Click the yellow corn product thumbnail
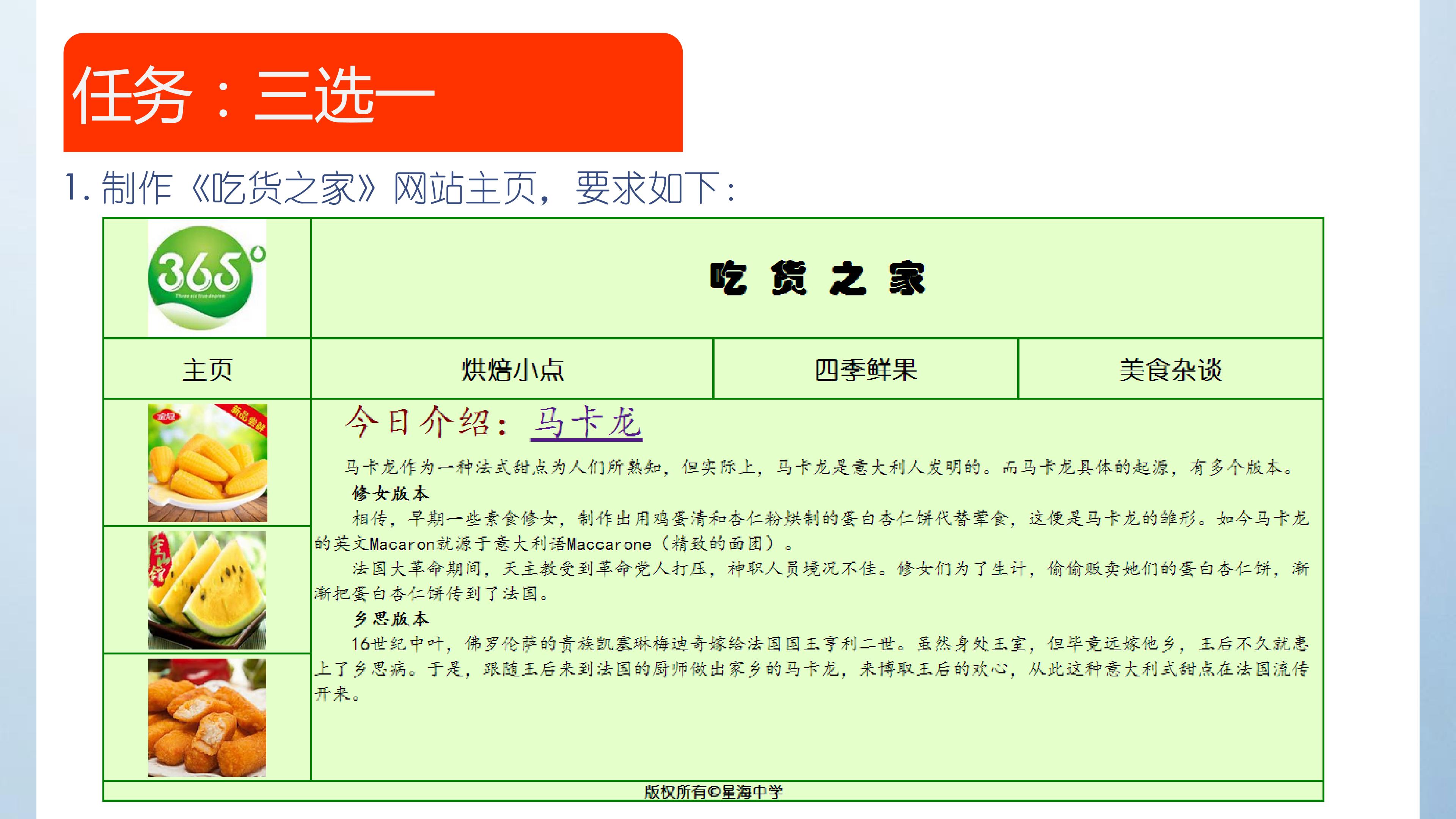Screen dimensions: 1456x819 (x=207, y=462)
